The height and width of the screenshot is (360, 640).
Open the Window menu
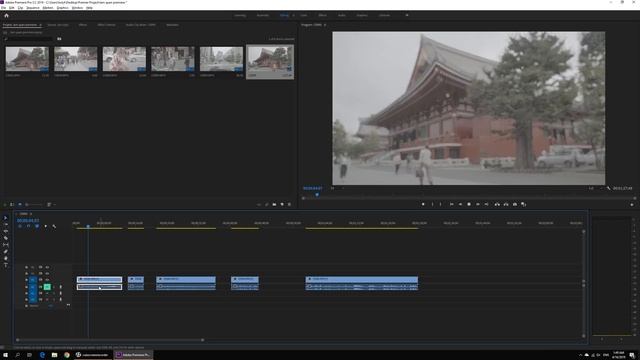coord(77,8)
